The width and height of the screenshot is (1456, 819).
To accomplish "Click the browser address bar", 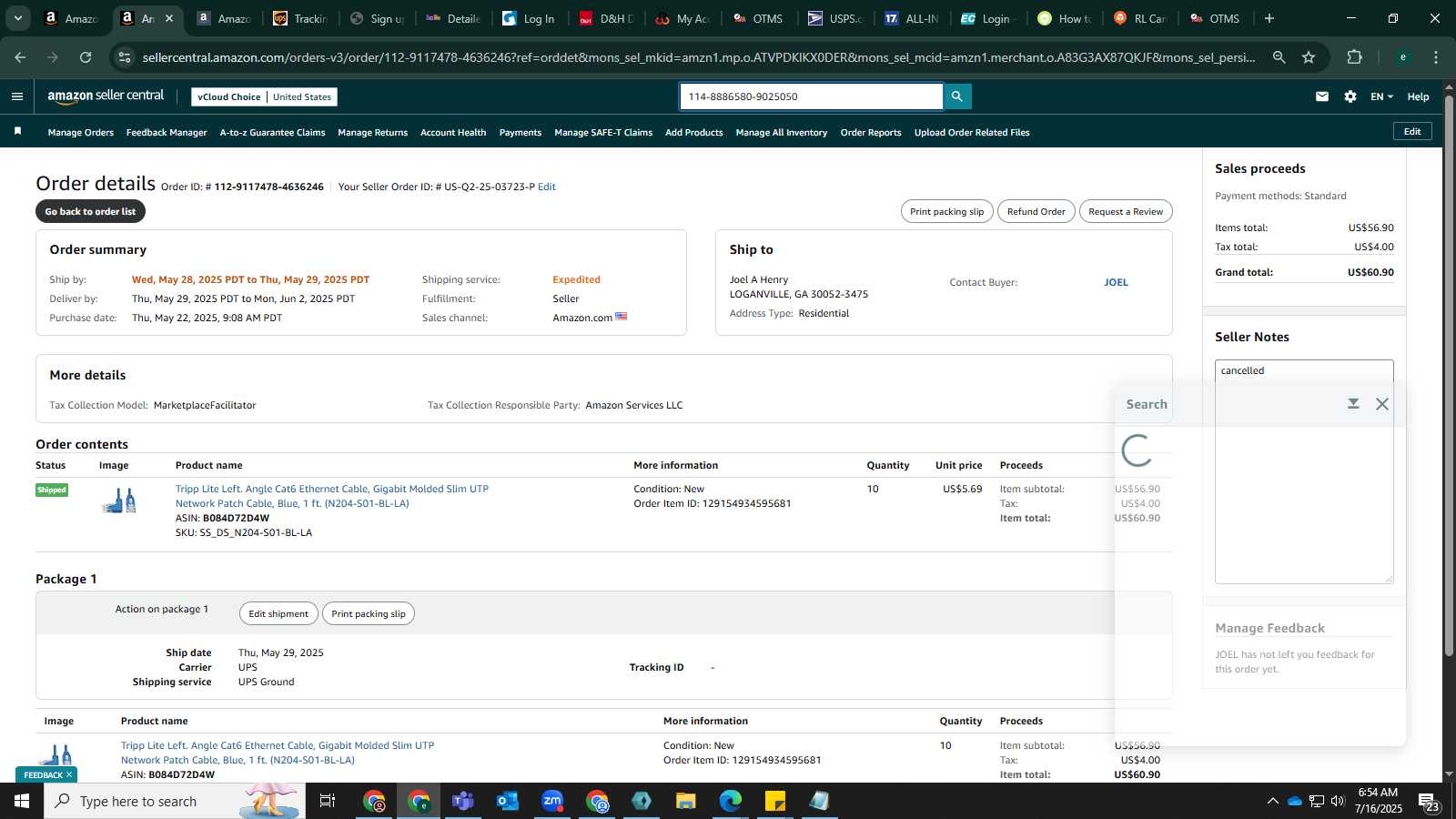I will [x=699, y=57].
